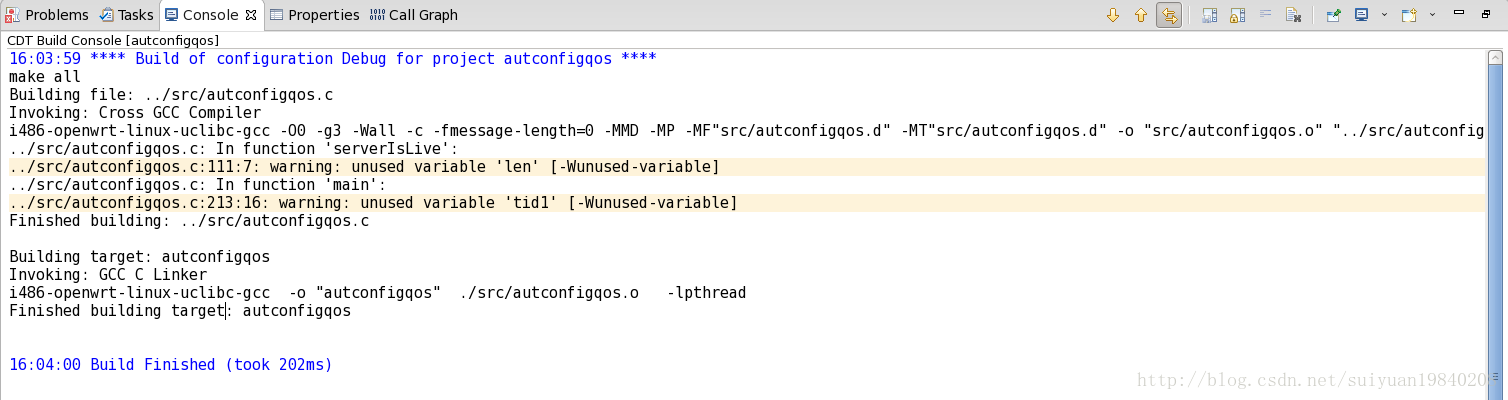
Task: Toggle word wrap lines icon
Action: [x=1265, y=14]
